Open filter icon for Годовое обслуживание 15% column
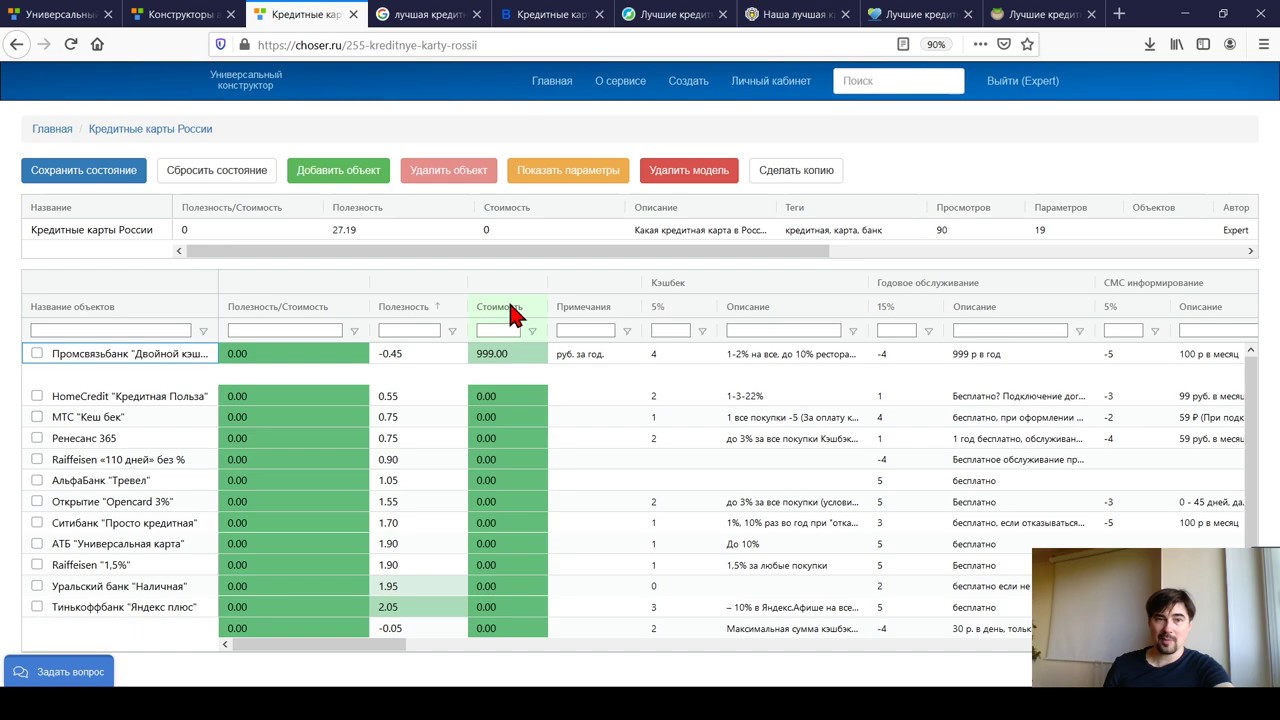 928,331
